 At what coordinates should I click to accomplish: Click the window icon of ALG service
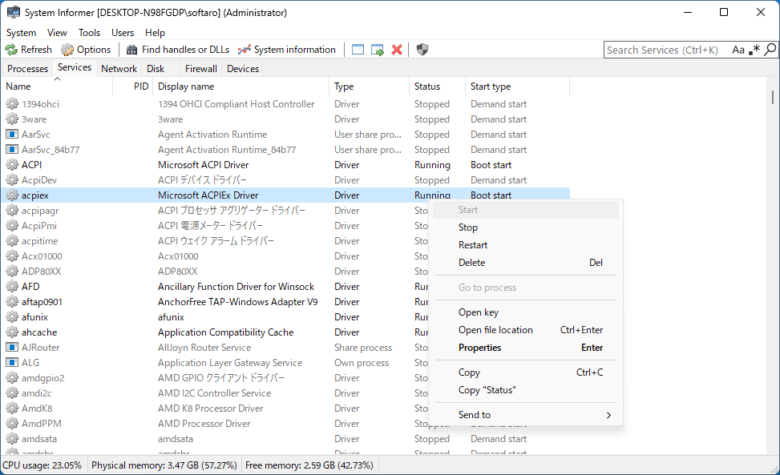[12, 363]
